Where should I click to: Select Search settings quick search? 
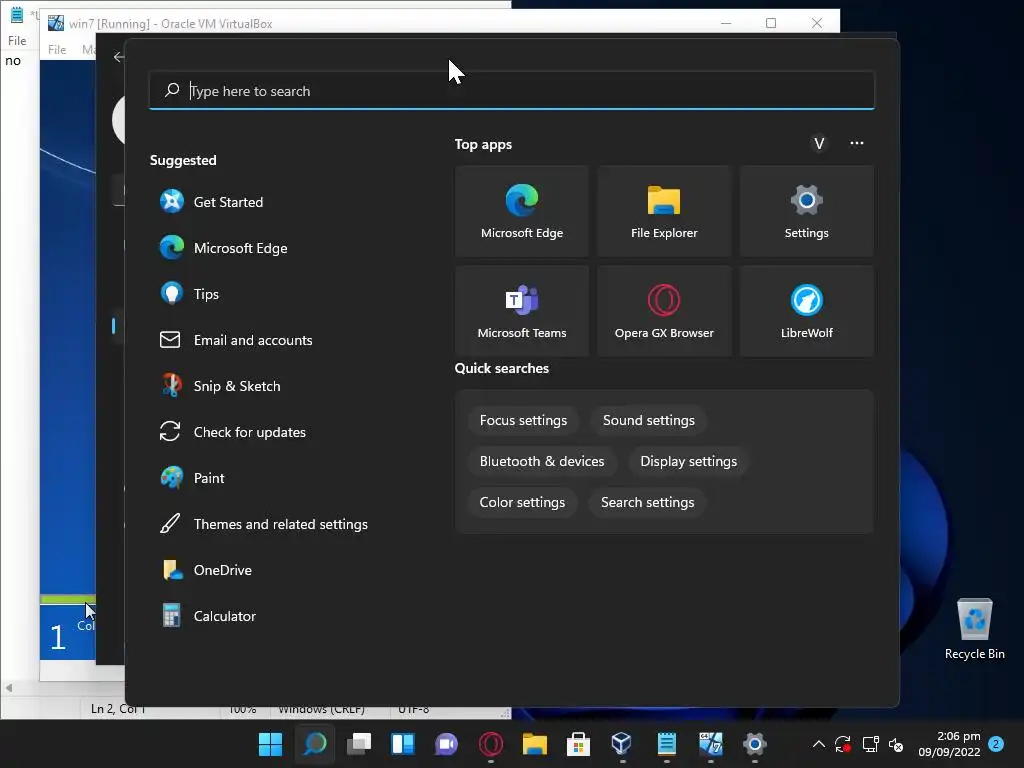(x=647, y=503)
